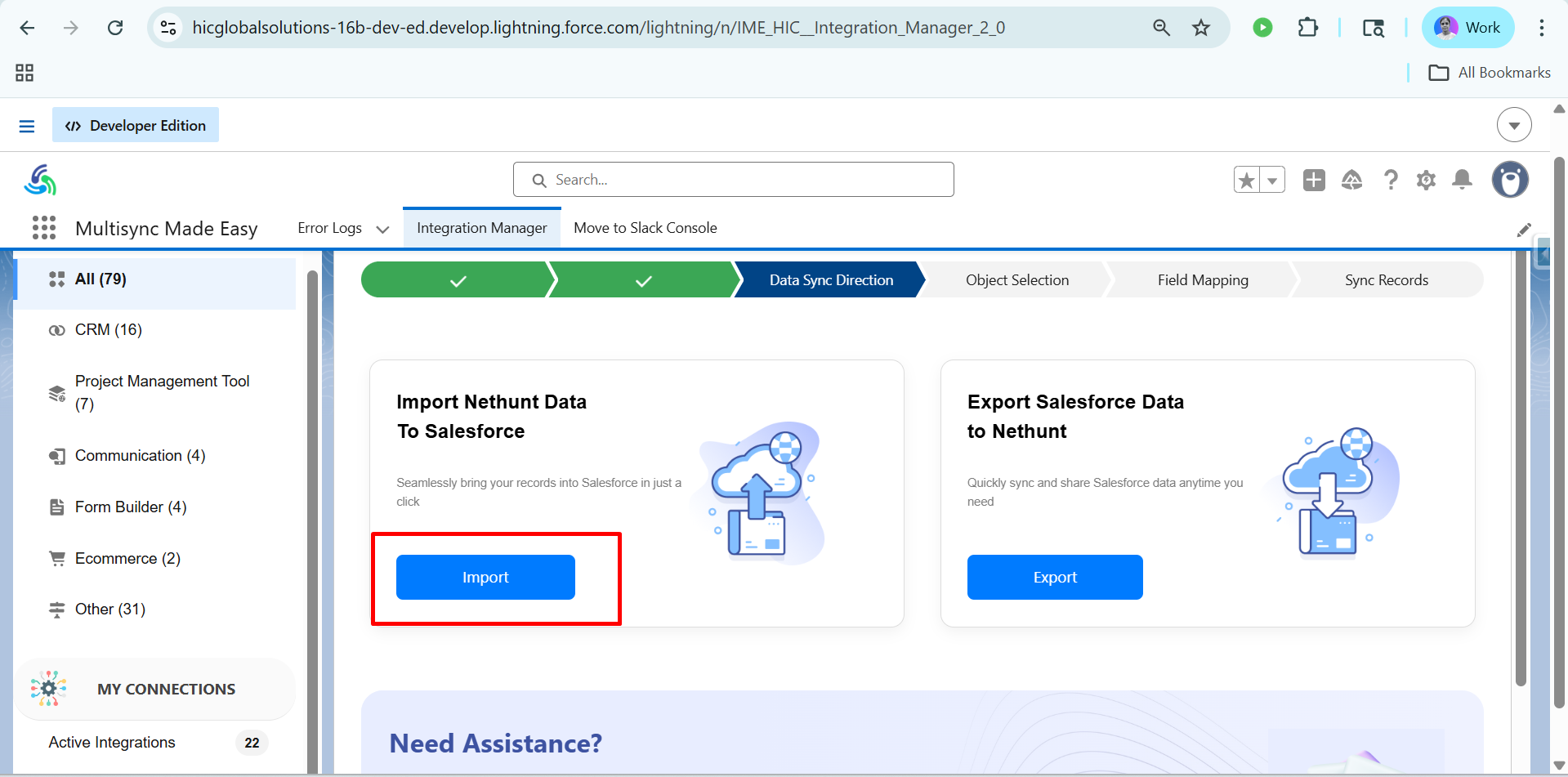
Task: Focus the Salesforce Search field
Action: point(734,180)
